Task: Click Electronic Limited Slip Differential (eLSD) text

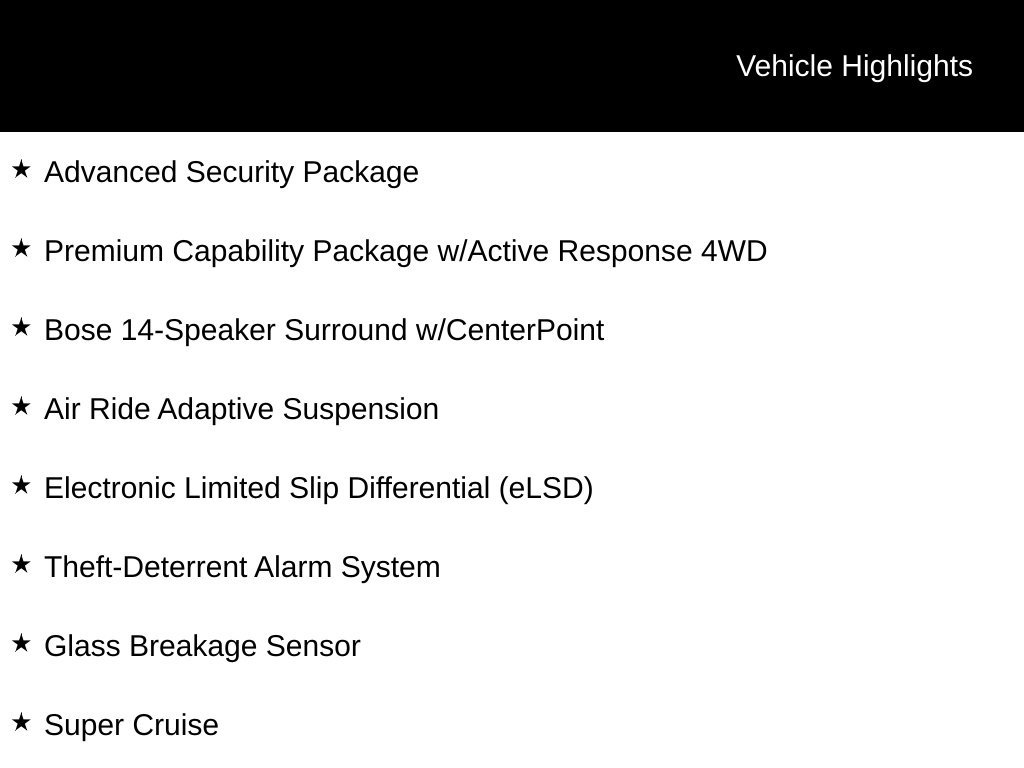Action: [x=319, y=489]
